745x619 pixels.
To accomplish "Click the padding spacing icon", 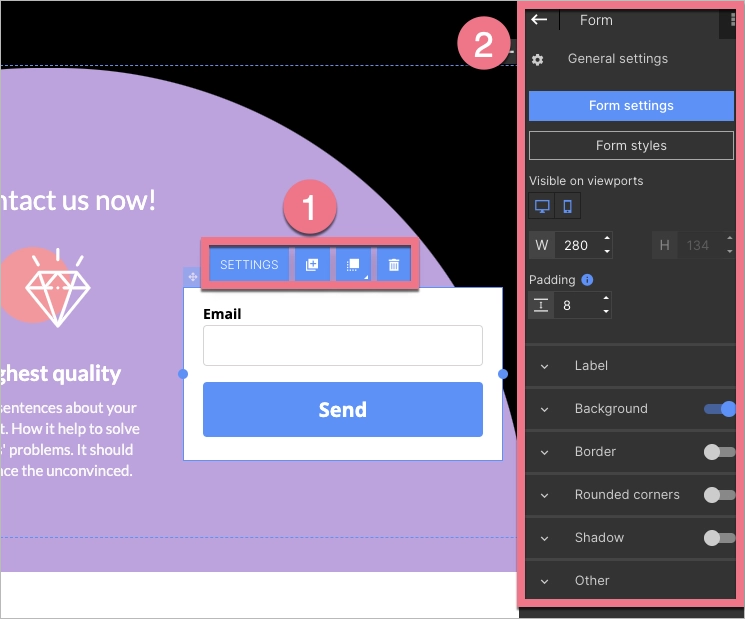I will pyautogui.click(x=541, y=305).
